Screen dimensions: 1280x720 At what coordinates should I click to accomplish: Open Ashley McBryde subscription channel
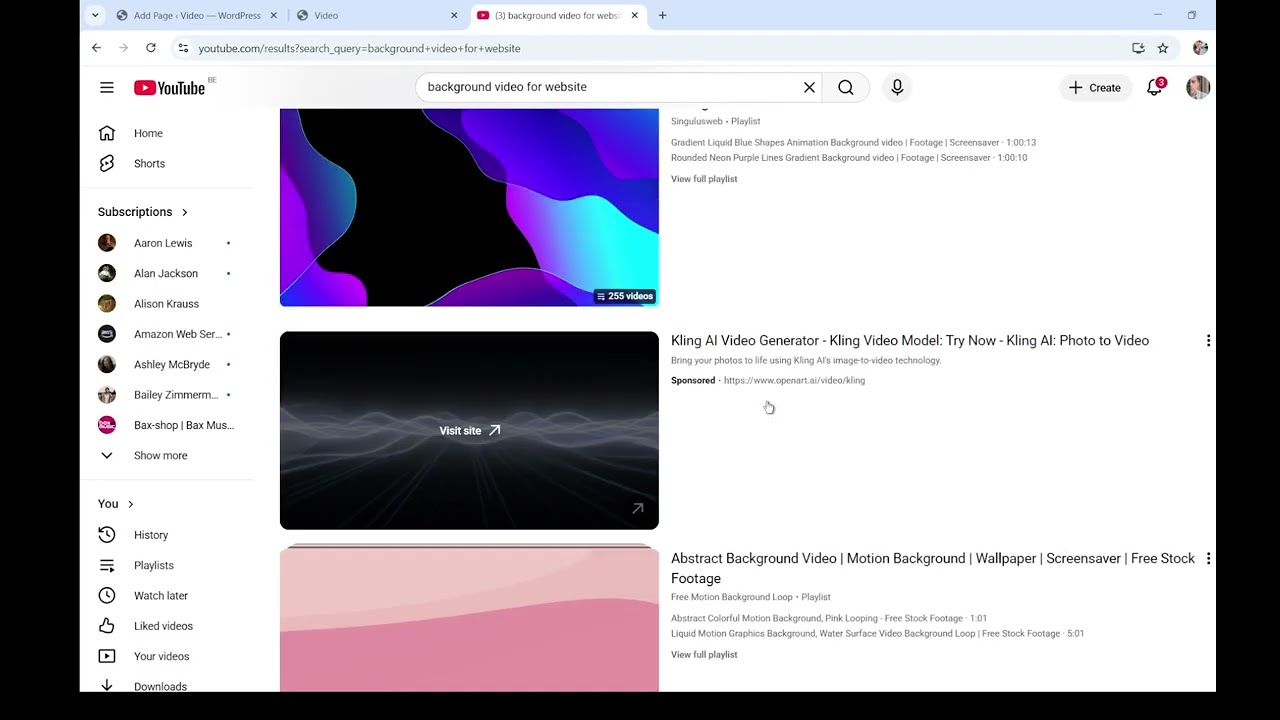coord(170,364)
